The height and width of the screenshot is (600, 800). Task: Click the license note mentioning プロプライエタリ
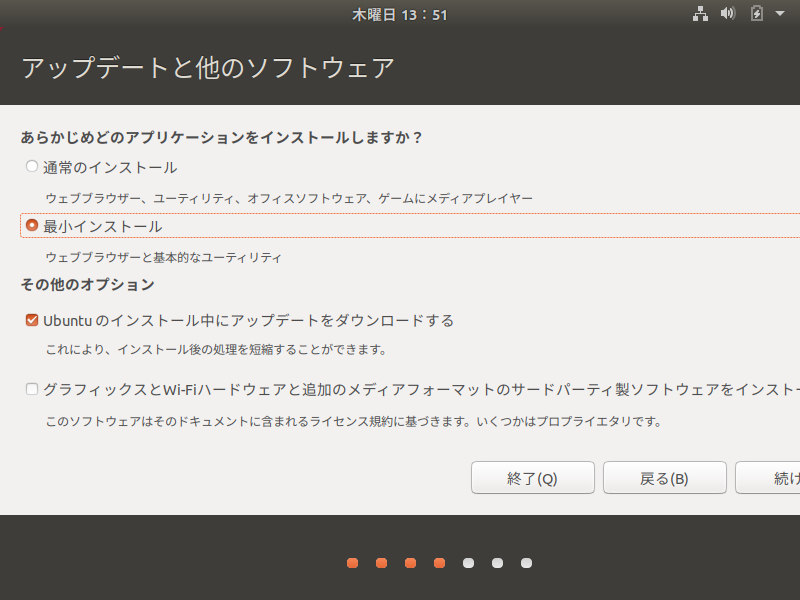click(354, 421)
